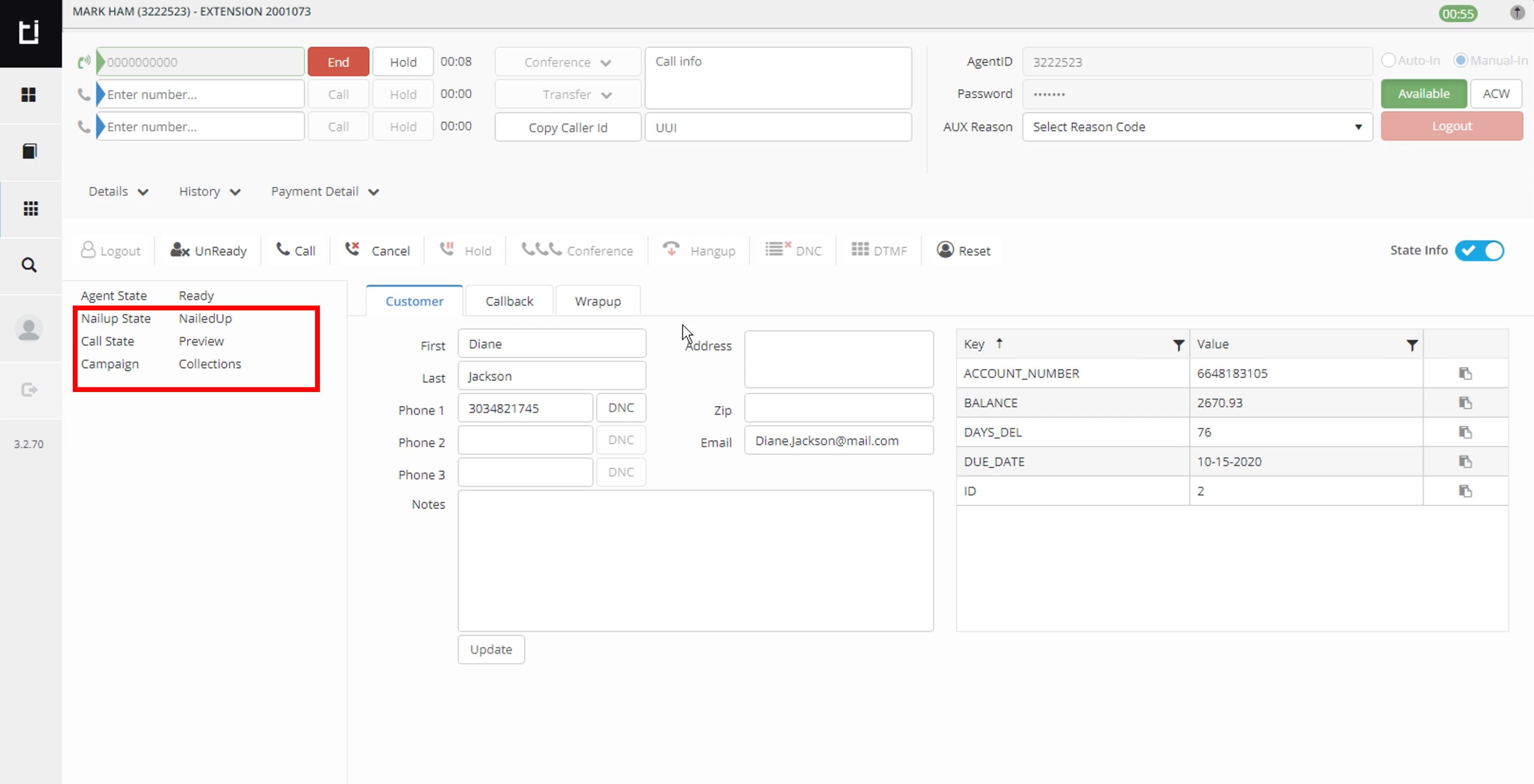Viewport: 1534px width, 784px height.
Task: Open the Select Reason Code combo box
Action: [1197, 127]
